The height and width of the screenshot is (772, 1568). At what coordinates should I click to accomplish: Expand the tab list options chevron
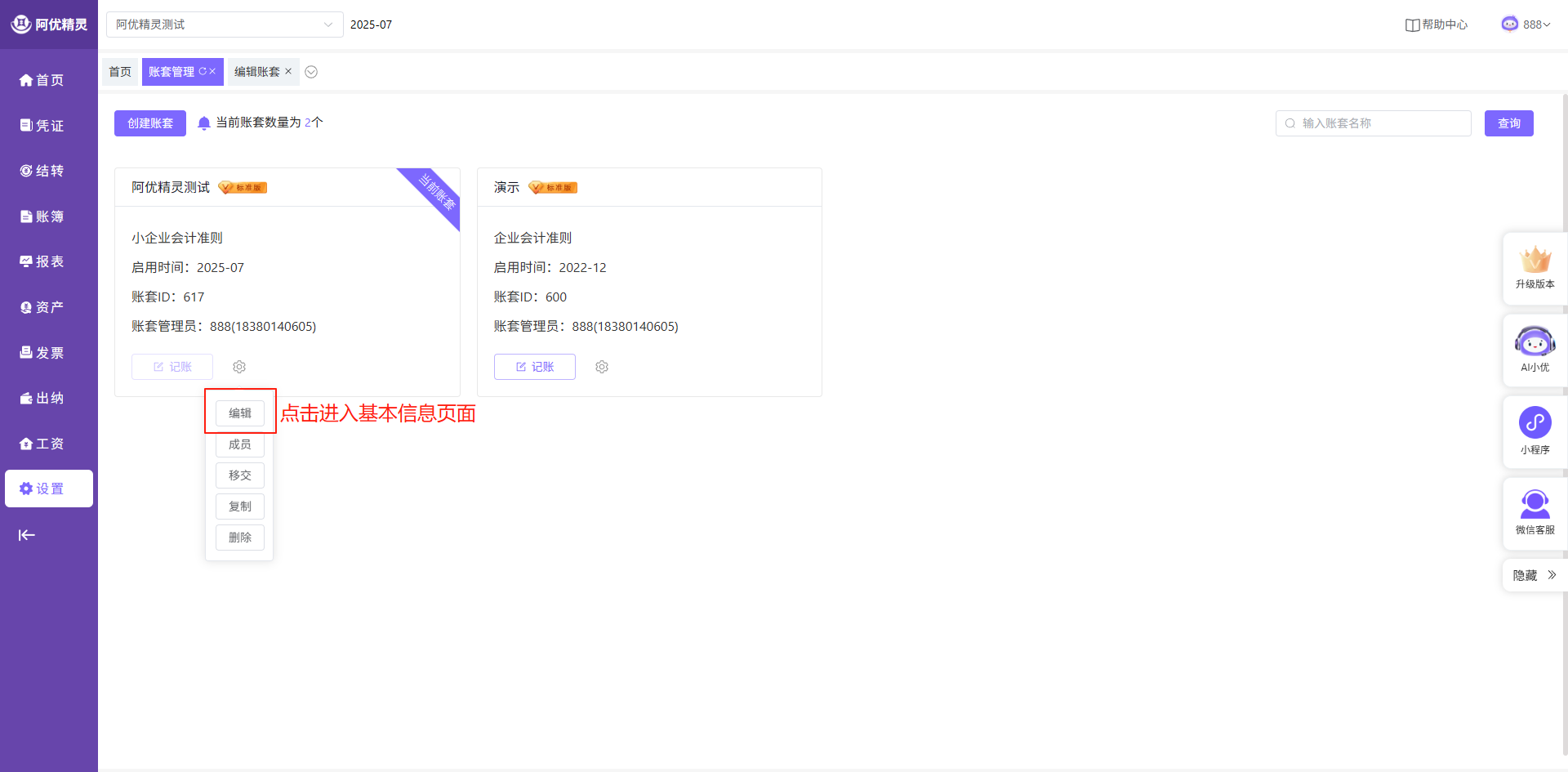[x=311, y=72]
